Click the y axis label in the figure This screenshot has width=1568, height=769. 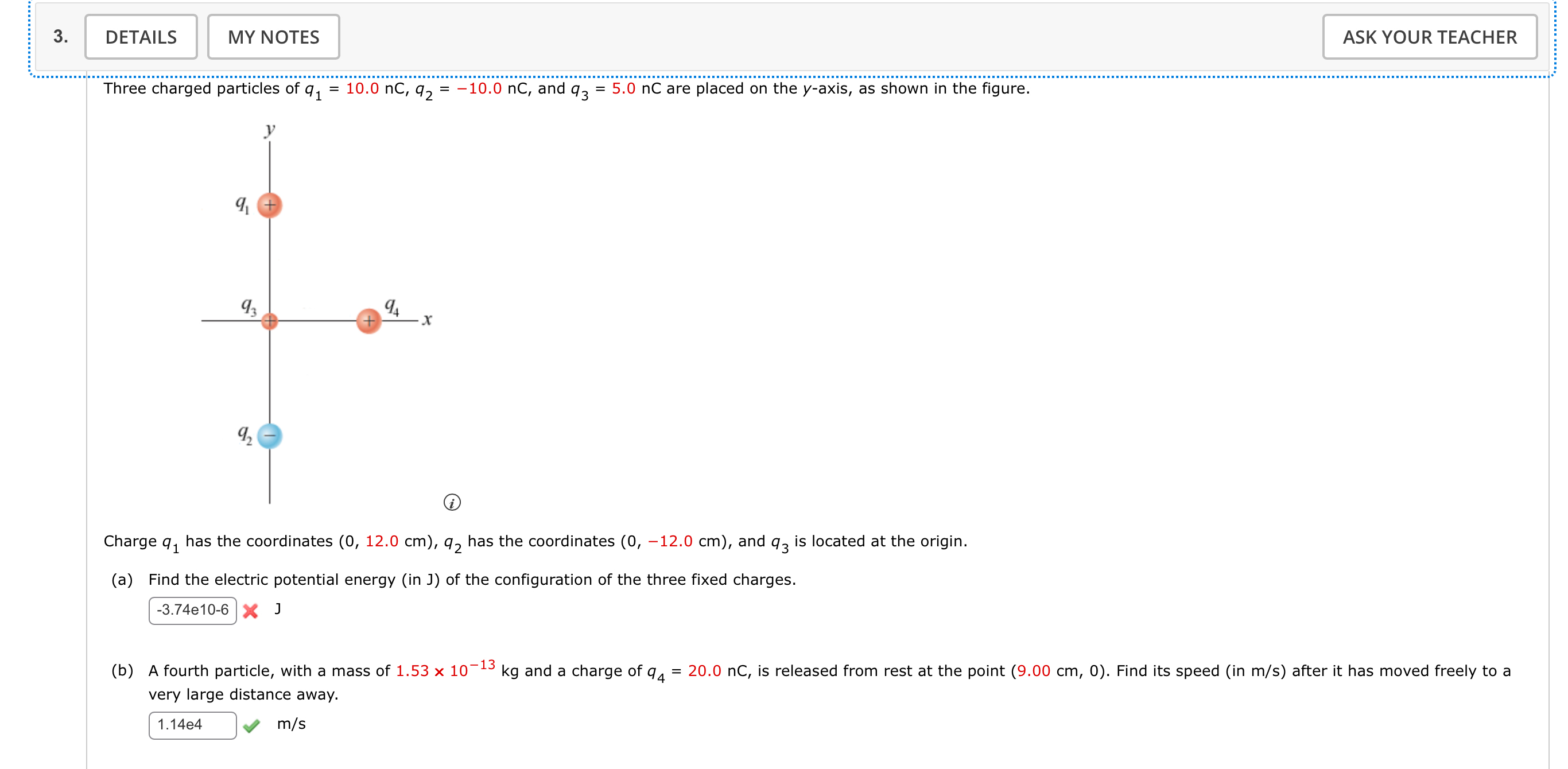click(x=270, y=130)
